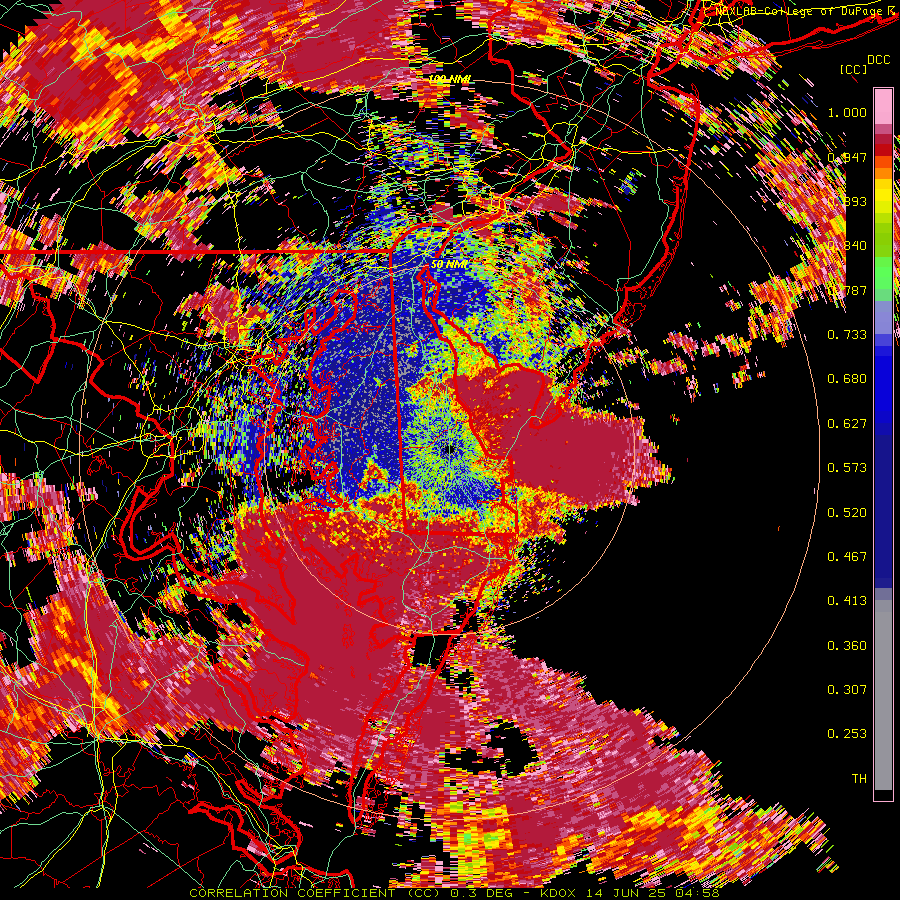Click the 0.360 legend value
Image resolution: width=900 pixels, height=900 pixels.
point(847,646)
